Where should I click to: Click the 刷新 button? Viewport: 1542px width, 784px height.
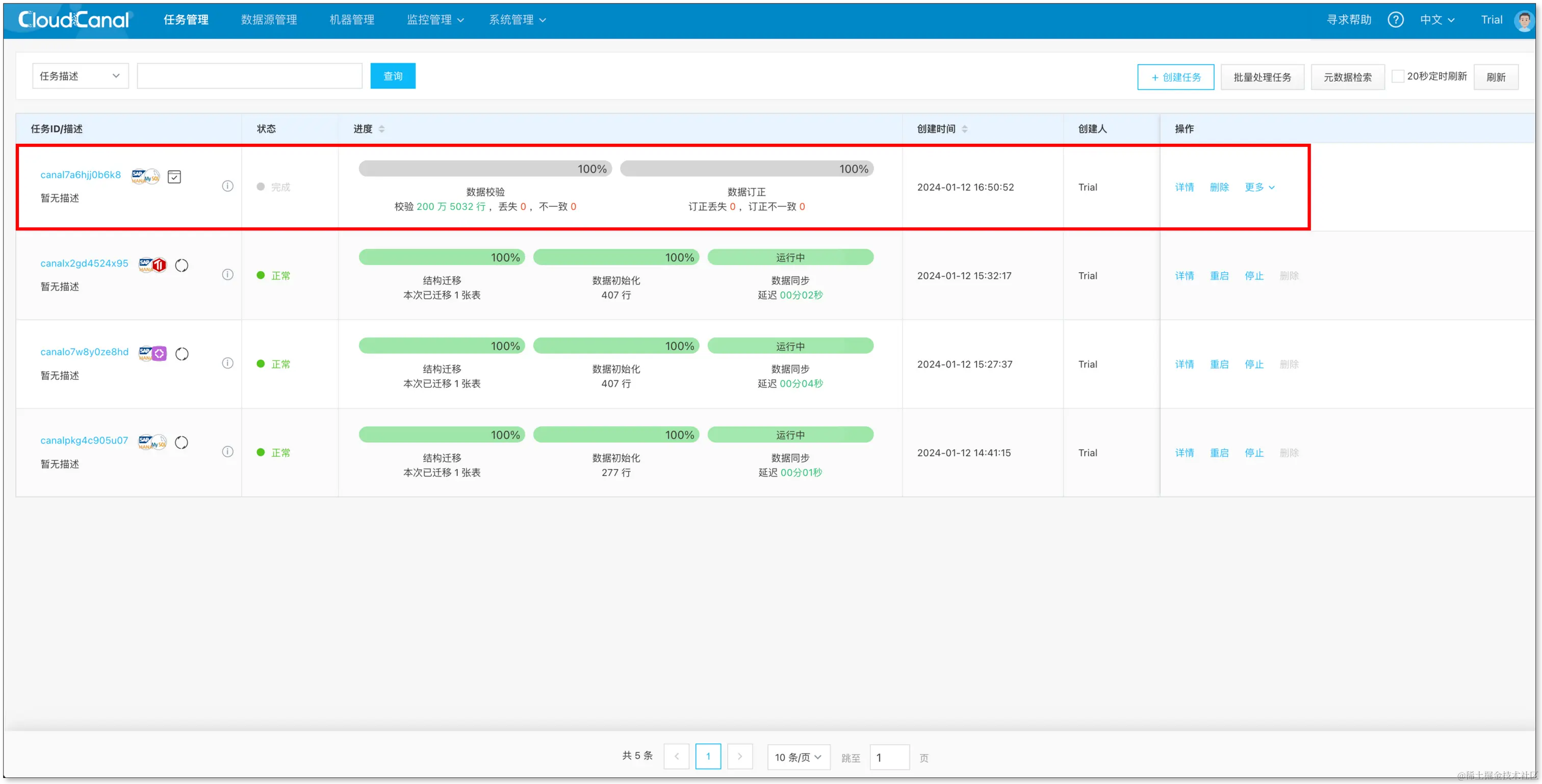point(1495,76)
